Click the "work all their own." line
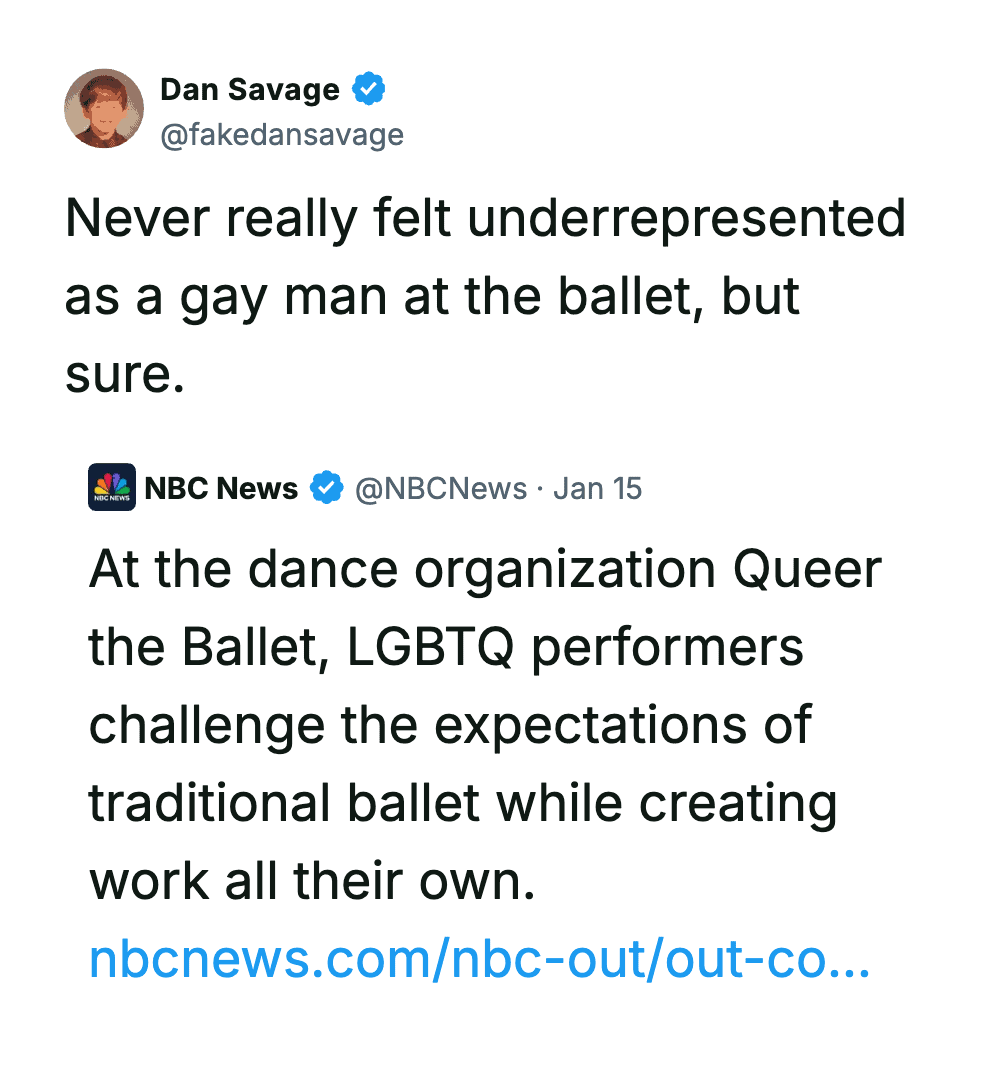This screenshot has height=1088, width=1000. click(x=312, y=881)
